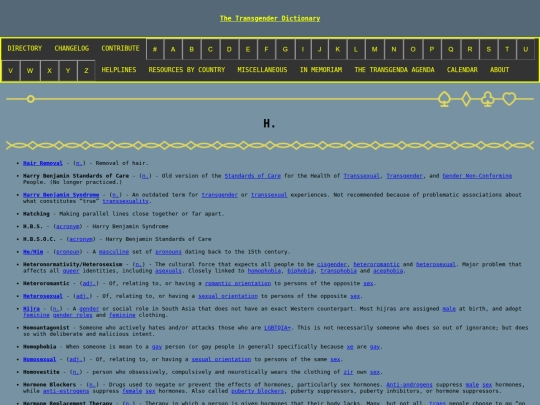Jump to letter L entries
Image resolution: width=540 pixels, height=405 pixels.
[356, 49]
